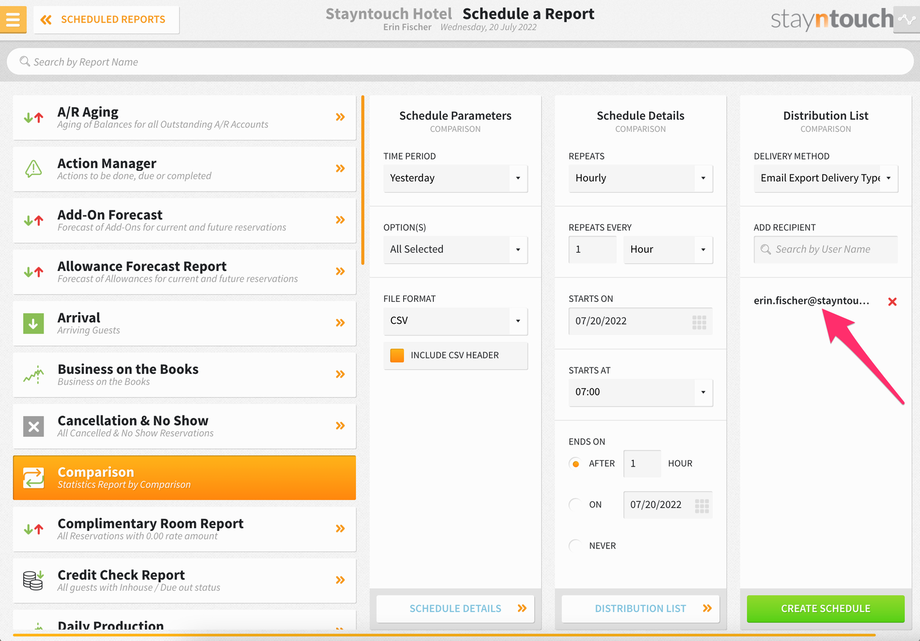Click A/R Aging arrows icon
The height and width of the screenshot is (641, 920).
pyautogui.click(x=33, y=117)
